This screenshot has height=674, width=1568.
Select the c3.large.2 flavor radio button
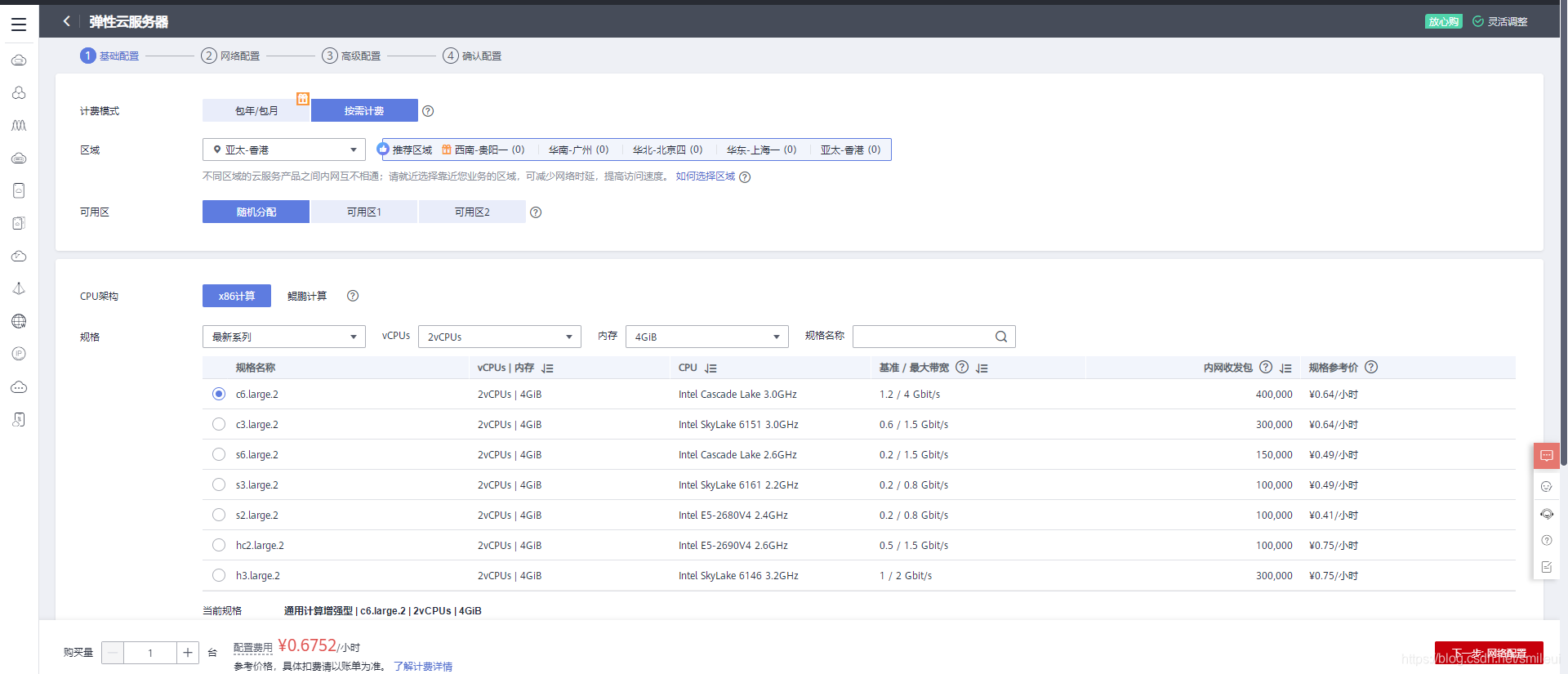(x=219, y=424)
